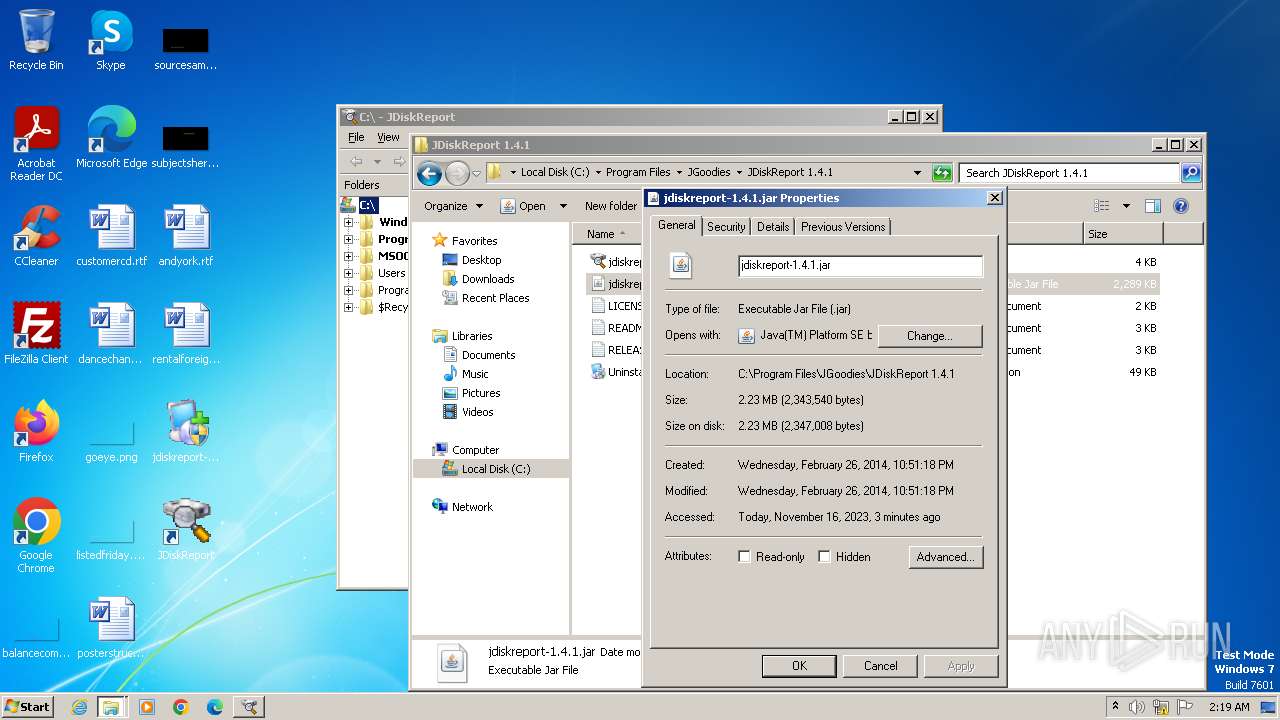Select Network in navigation pane
This screenshot has width=1280, height=720.
coord(472,507)
